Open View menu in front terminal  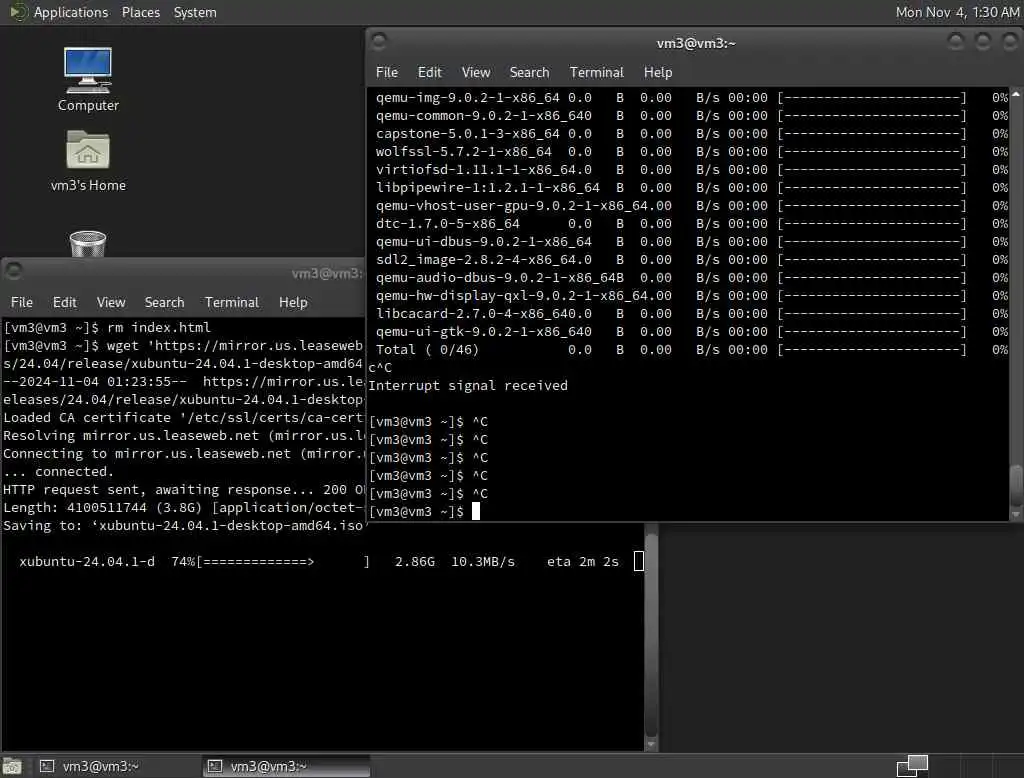[x=475, y=73]
